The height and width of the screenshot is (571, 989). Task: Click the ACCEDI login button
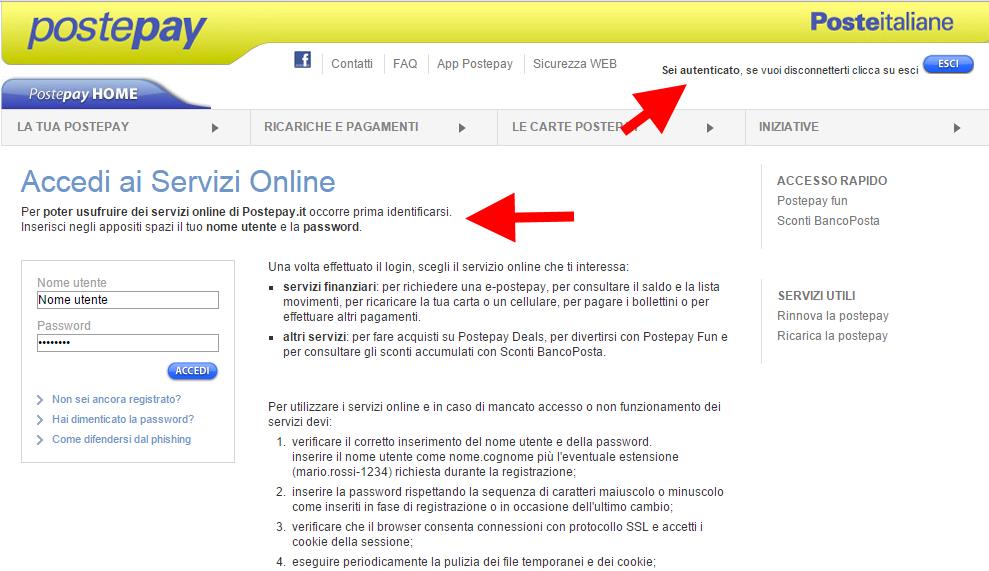[x=192, y=371]
